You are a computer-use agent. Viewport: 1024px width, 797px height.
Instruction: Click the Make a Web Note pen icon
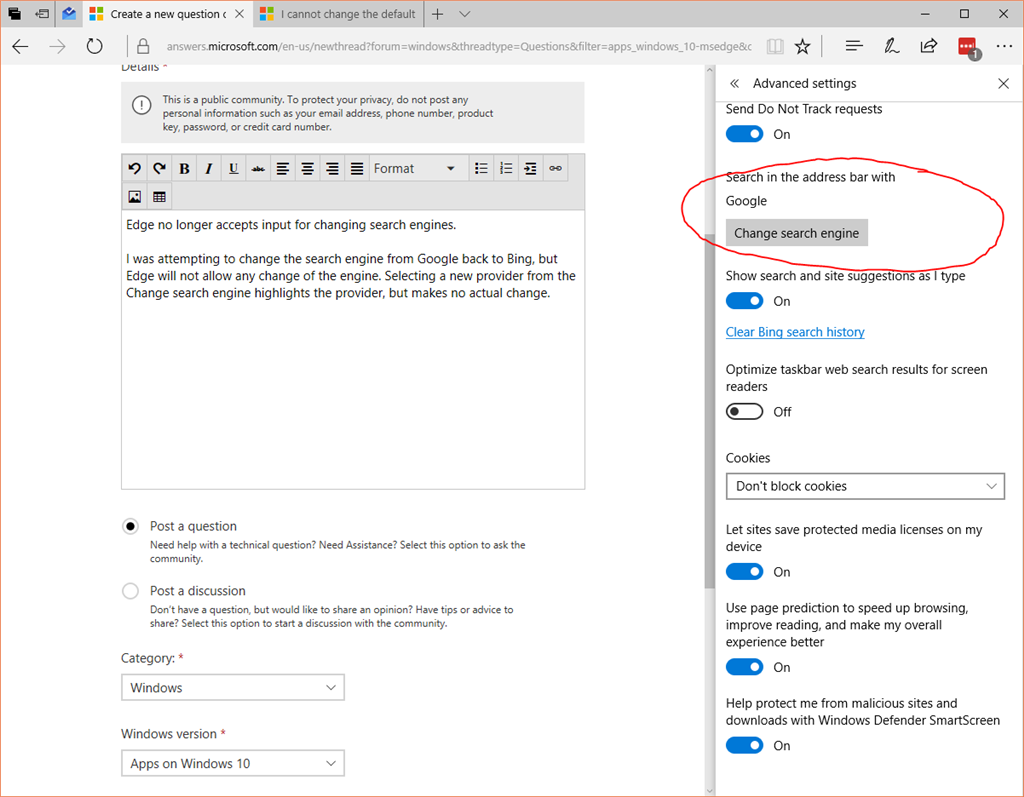tap(891, 46)
